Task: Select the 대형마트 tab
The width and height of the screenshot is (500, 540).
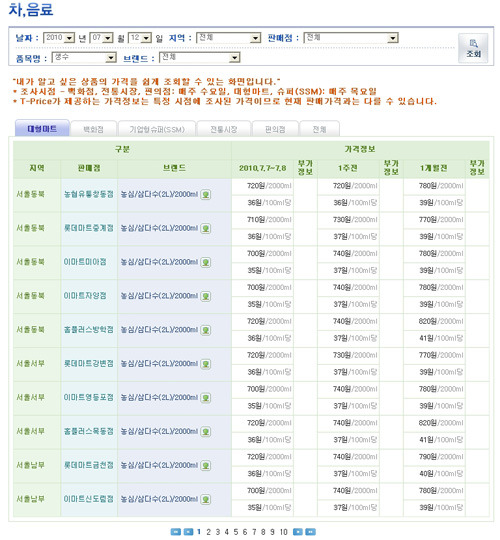Action: (42, 129)
